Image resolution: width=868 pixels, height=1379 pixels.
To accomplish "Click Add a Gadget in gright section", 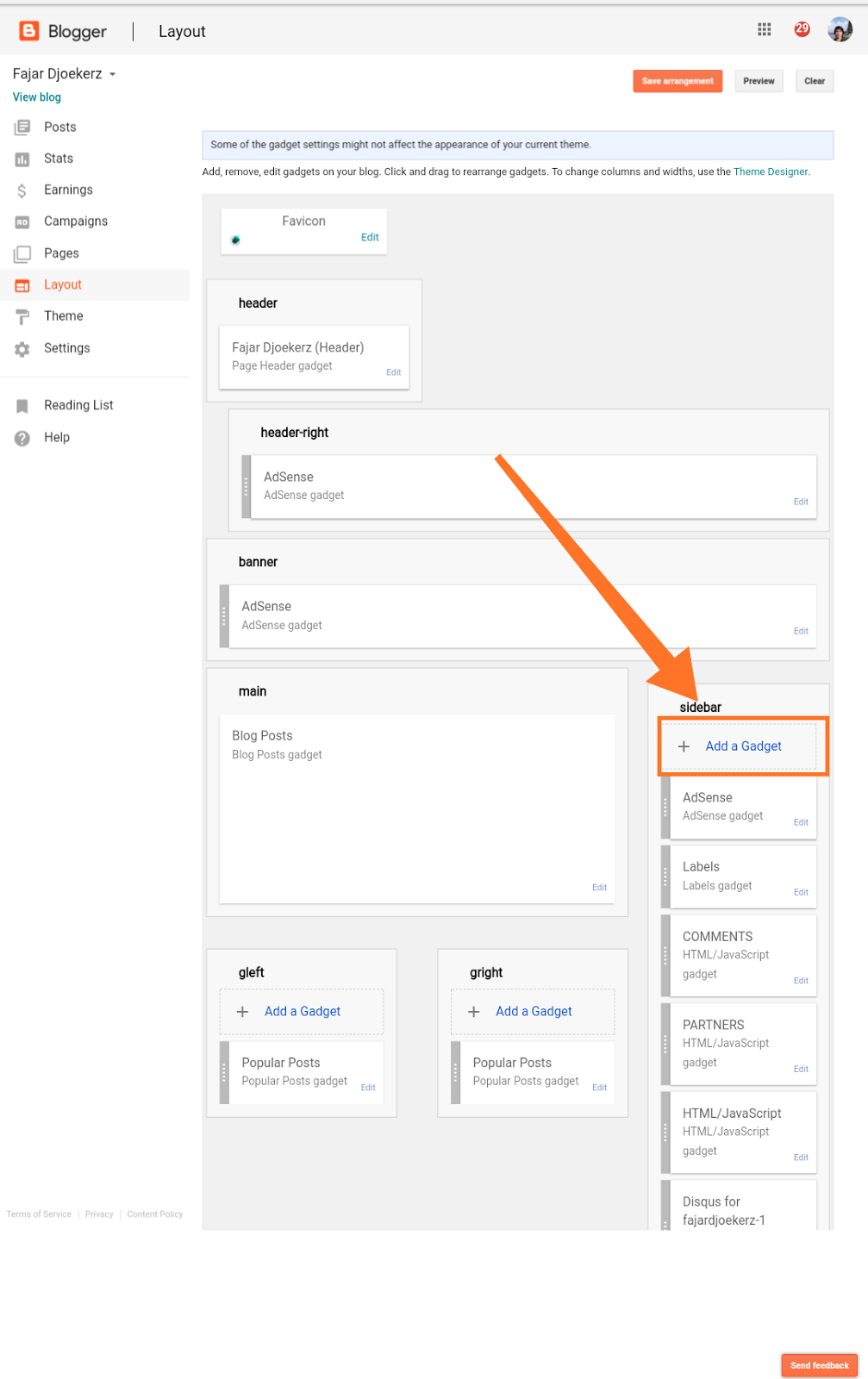I will point(534,1012).
